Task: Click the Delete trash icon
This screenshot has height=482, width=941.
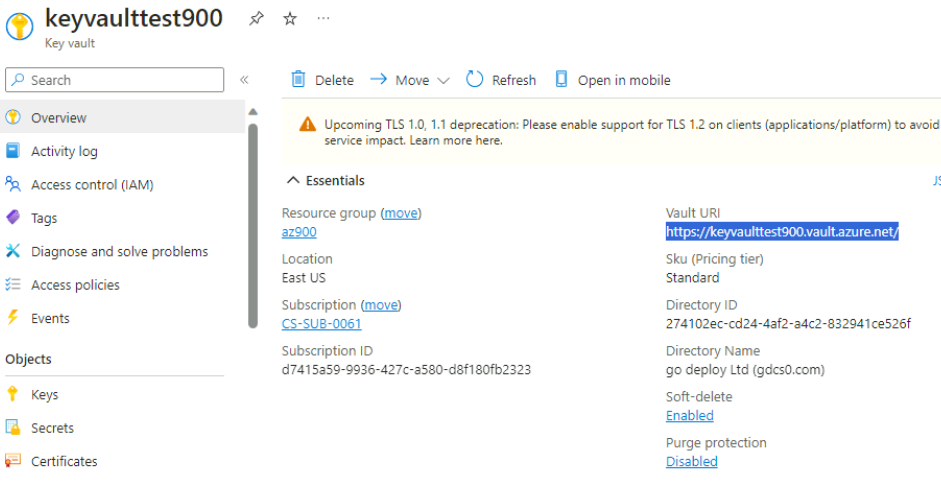Action: (x=298, y=80)
